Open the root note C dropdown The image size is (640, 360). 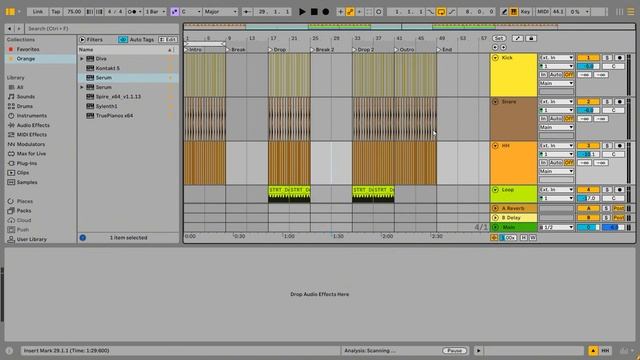coord(191,12)
